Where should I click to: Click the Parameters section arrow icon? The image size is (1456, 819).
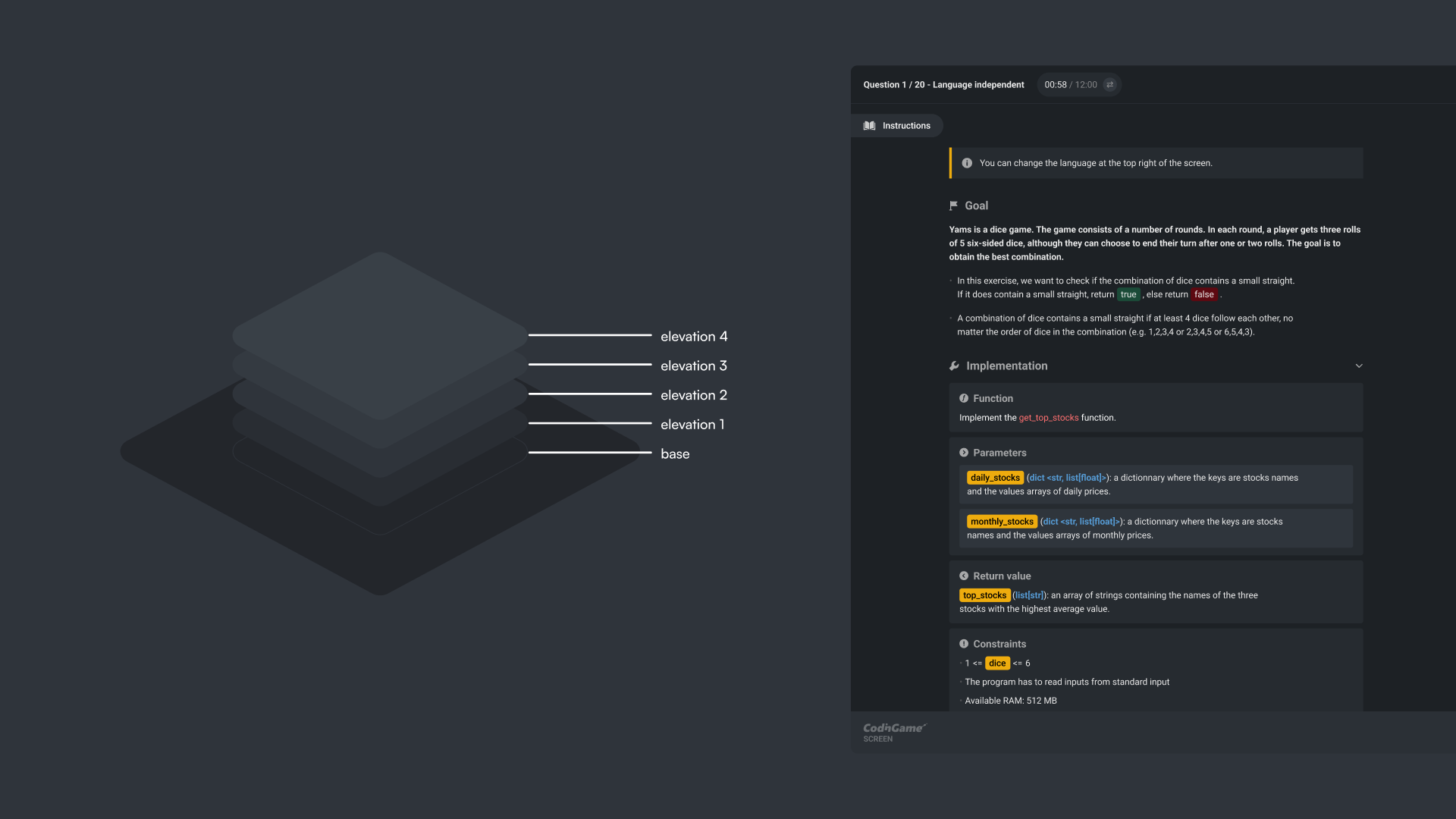coord(963,453)
